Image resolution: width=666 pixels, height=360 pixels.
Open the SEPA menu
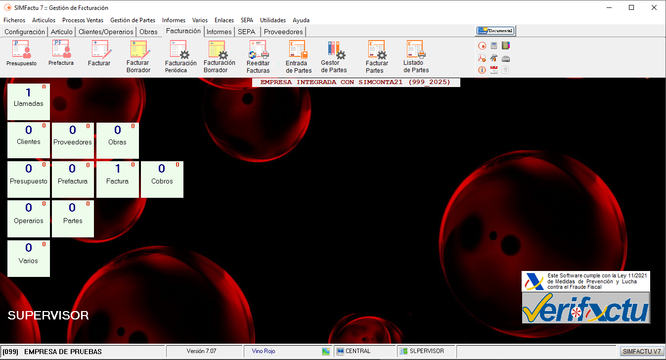[247, 20]
